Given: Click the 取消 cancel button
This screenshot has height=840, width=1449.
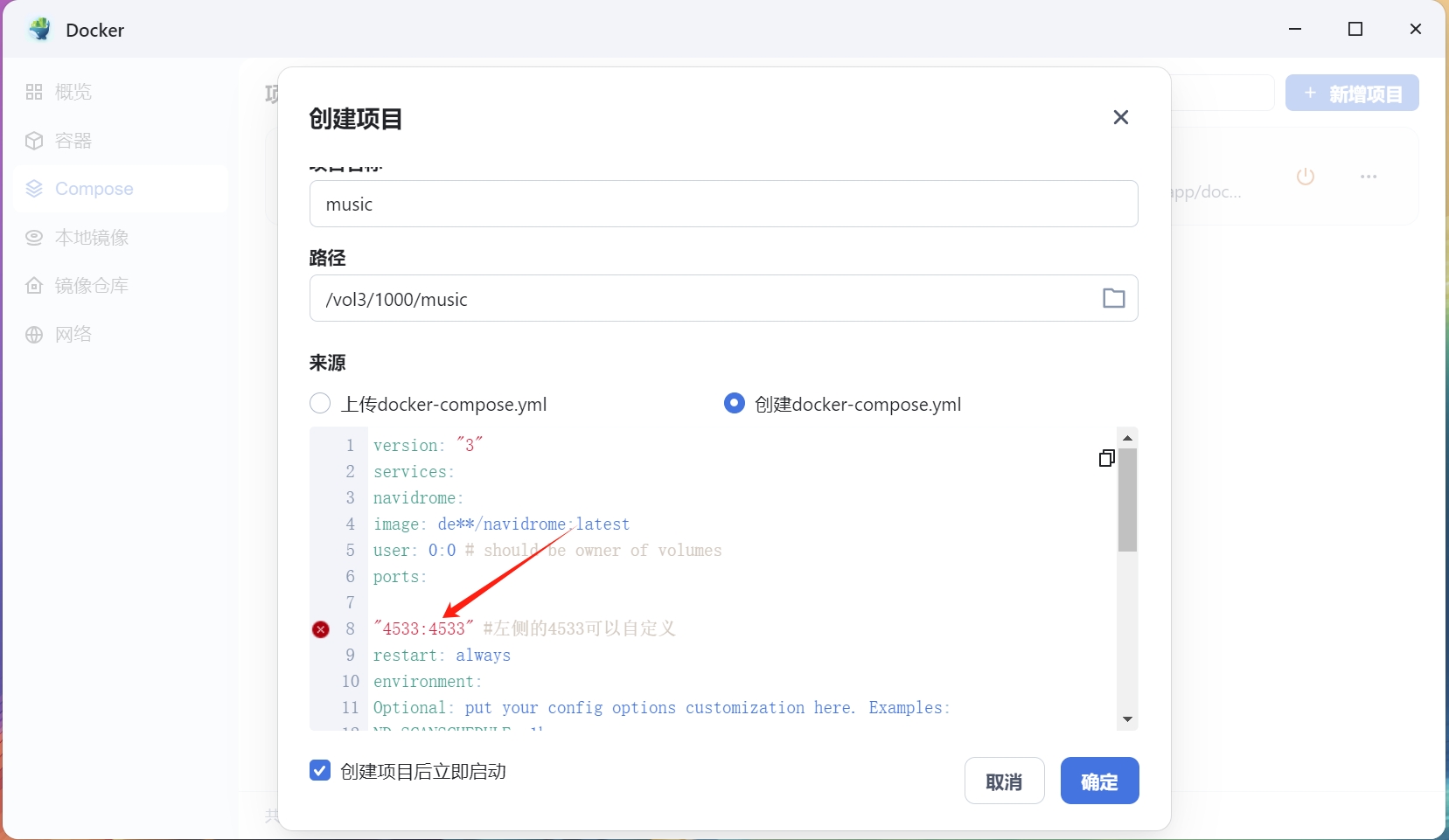Looking at the screenshot, I should tap(1004, 781).
